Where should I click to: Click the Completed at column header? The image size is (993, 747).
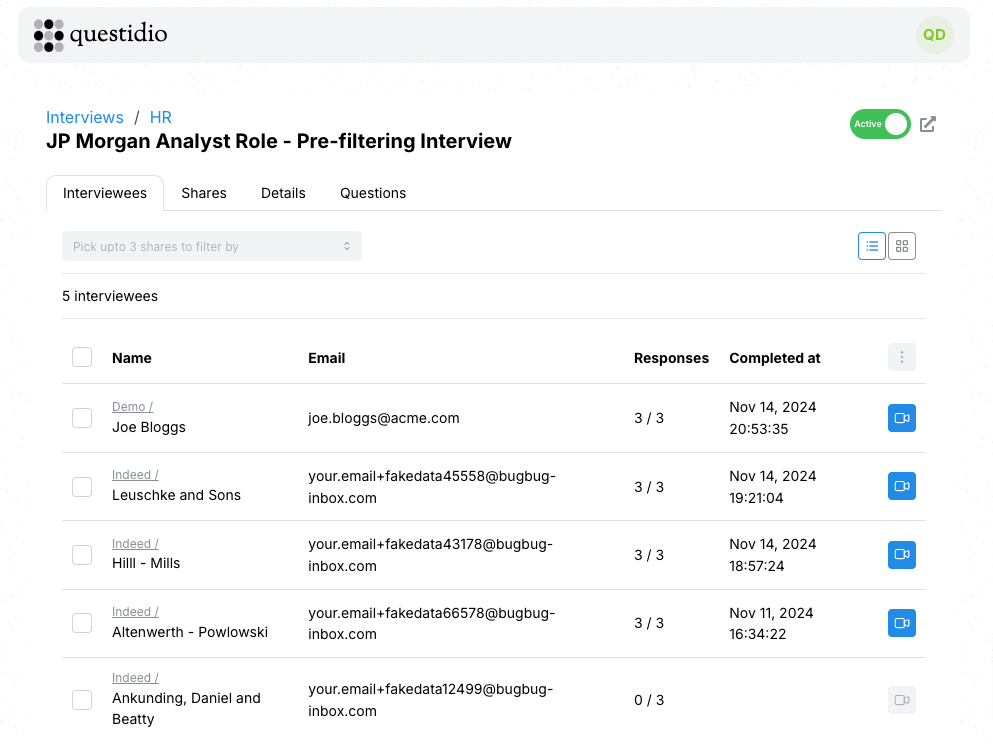click(775, 358)
